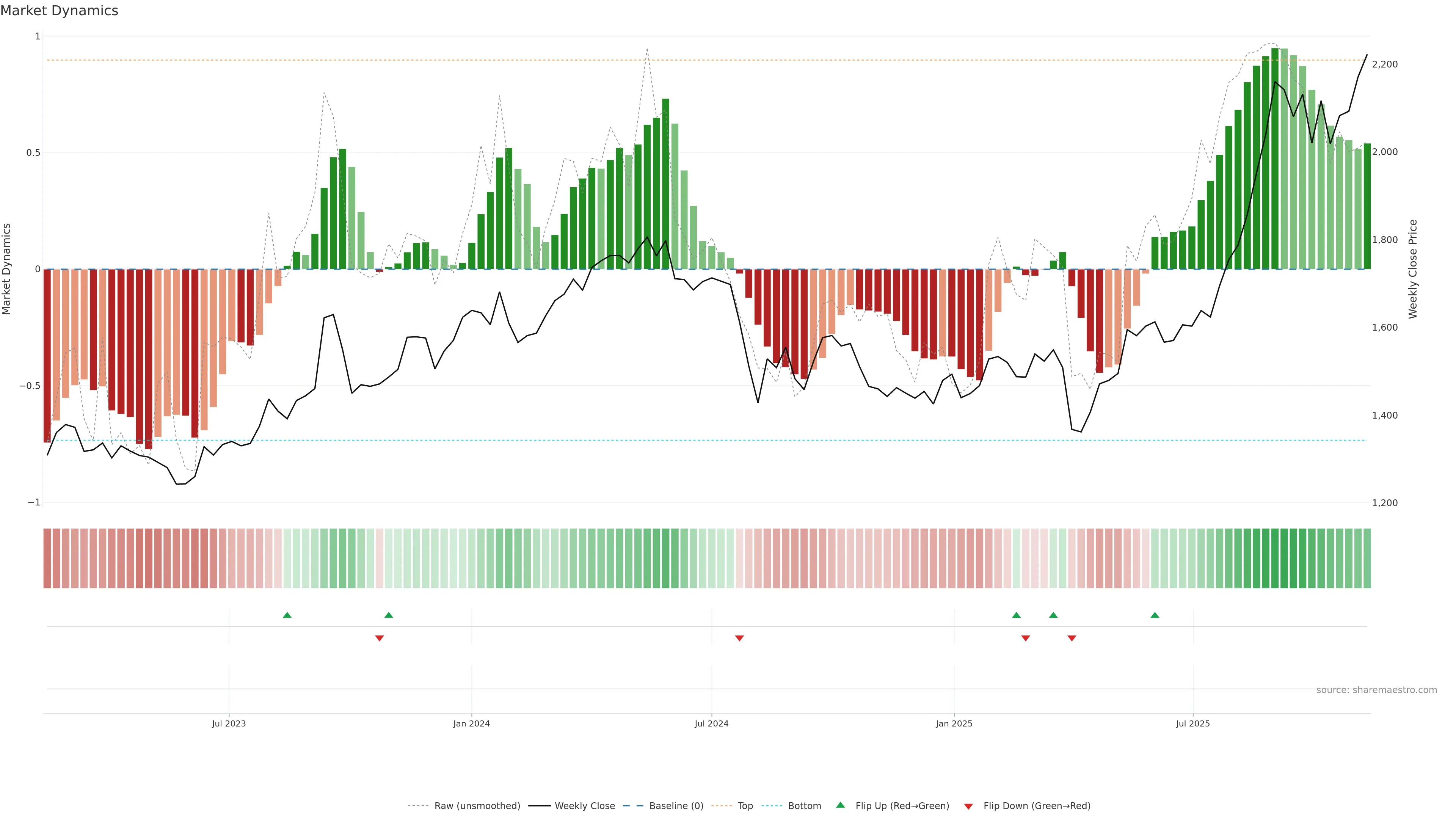Image resolution: width=1456 pixels, height=819 pixels.
Task: Click the last green flip-up marker before Jul 2025
Action: 1155,615
